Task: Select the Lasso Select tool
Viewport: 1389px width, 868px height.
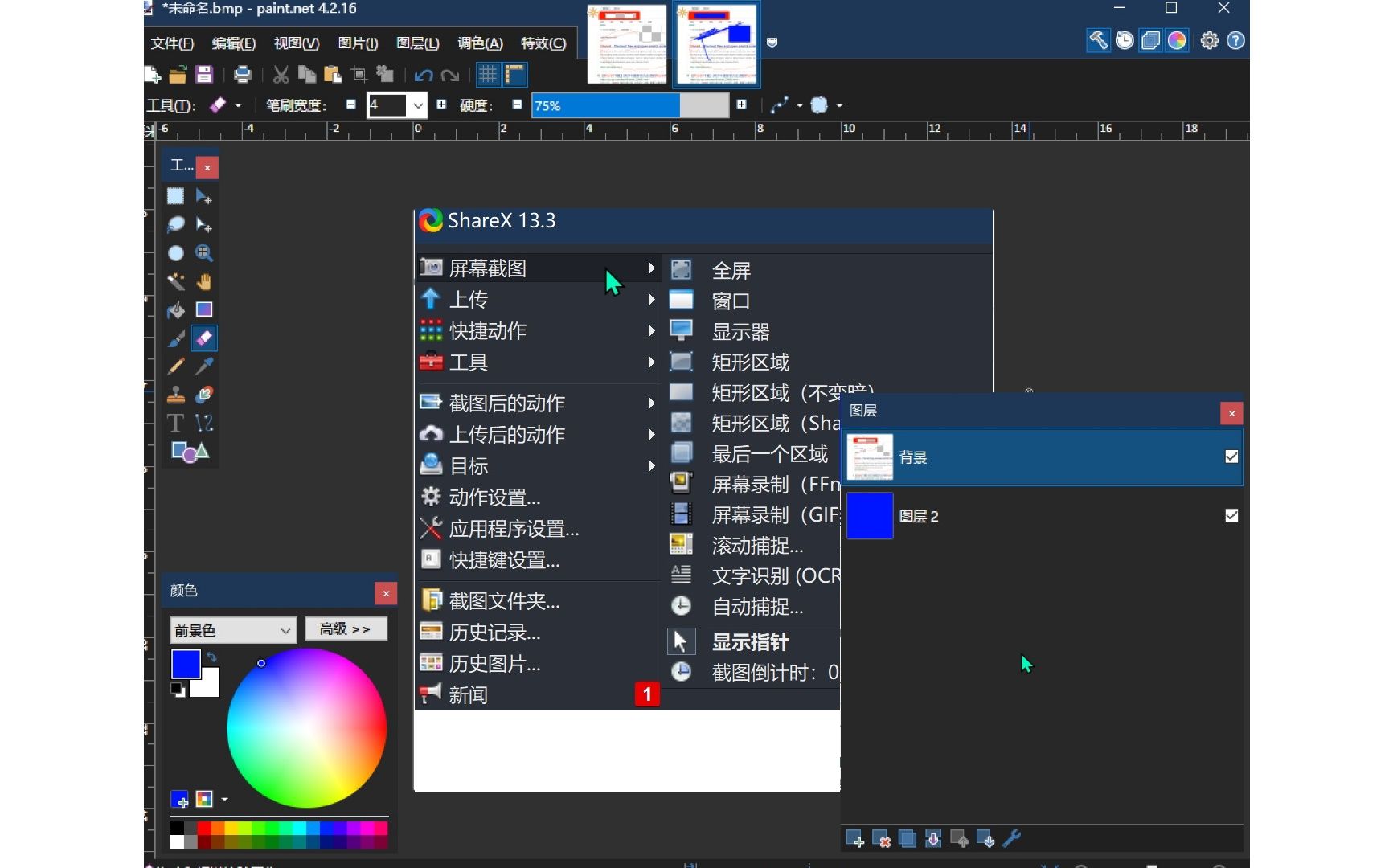Action: click(x=175, y=224)
